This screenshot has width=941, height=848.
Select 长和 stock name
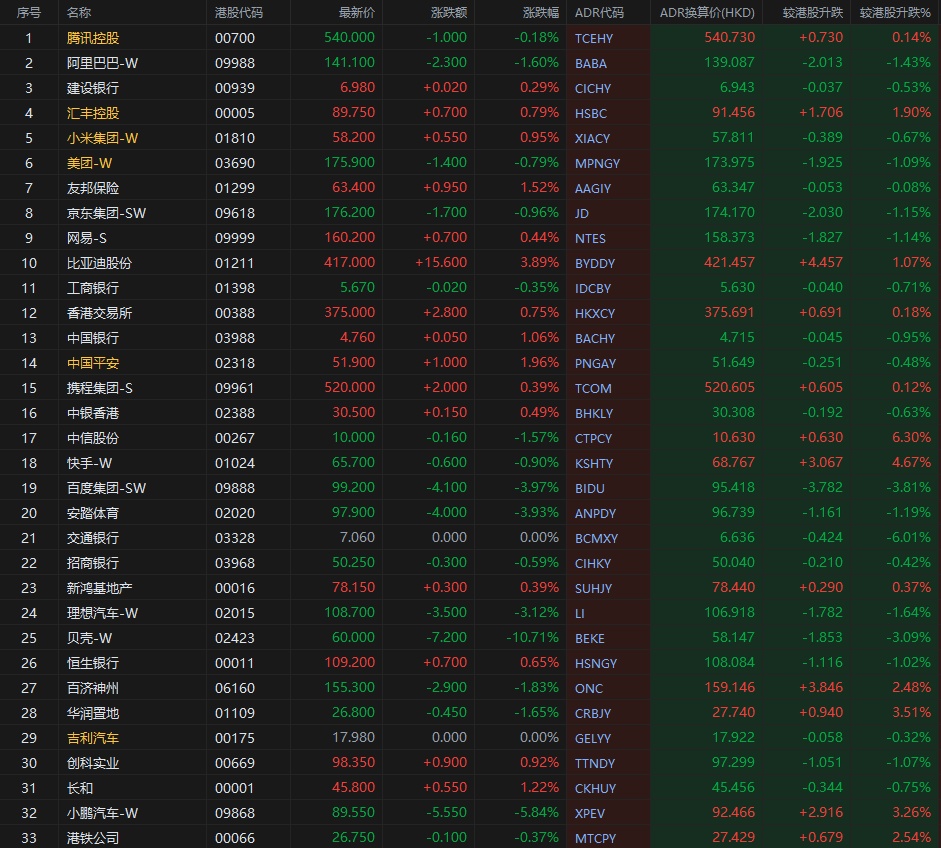point(80,788)
